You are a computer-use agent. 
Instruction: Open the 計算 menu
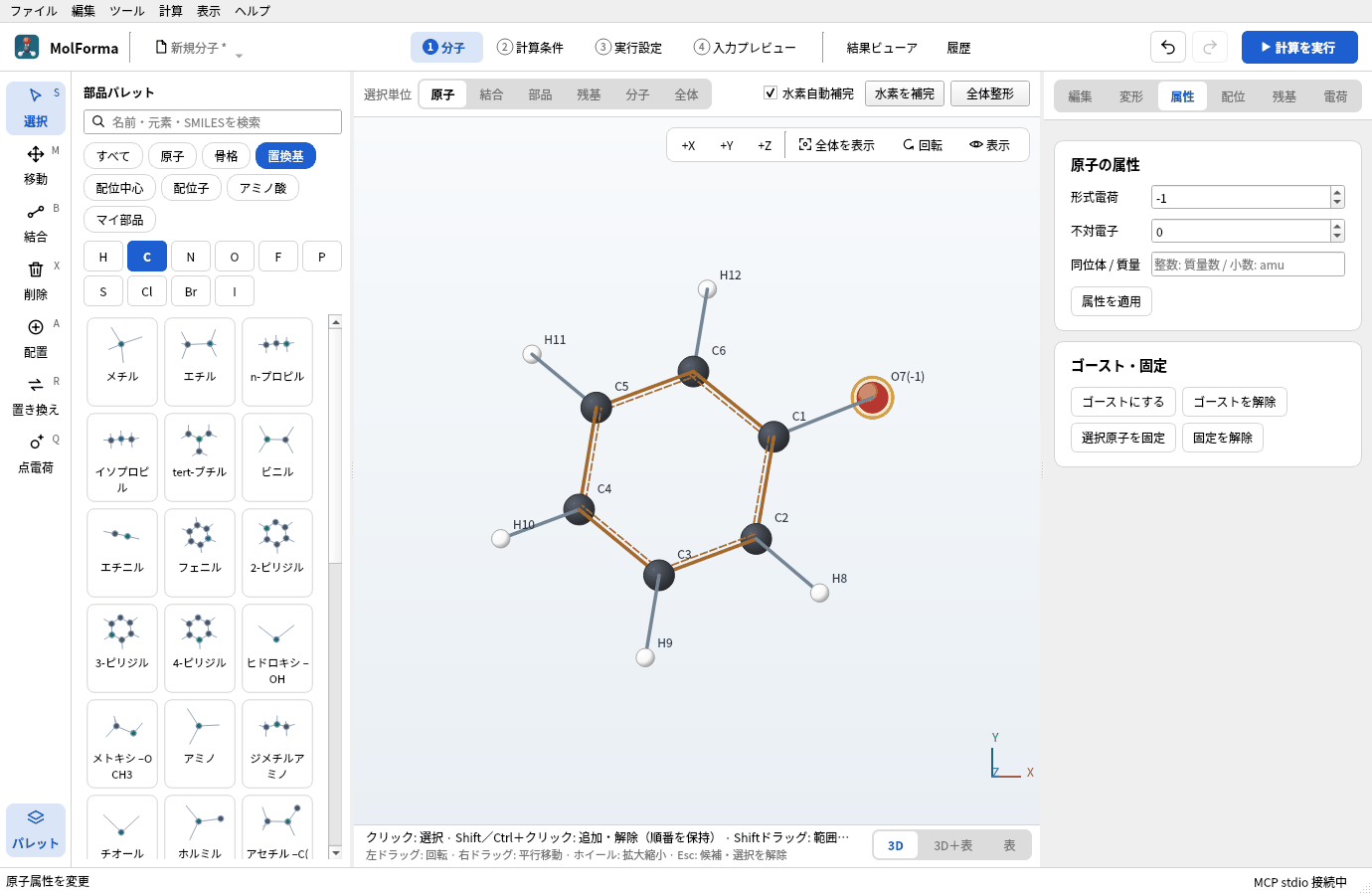click(x=171, y=11)
